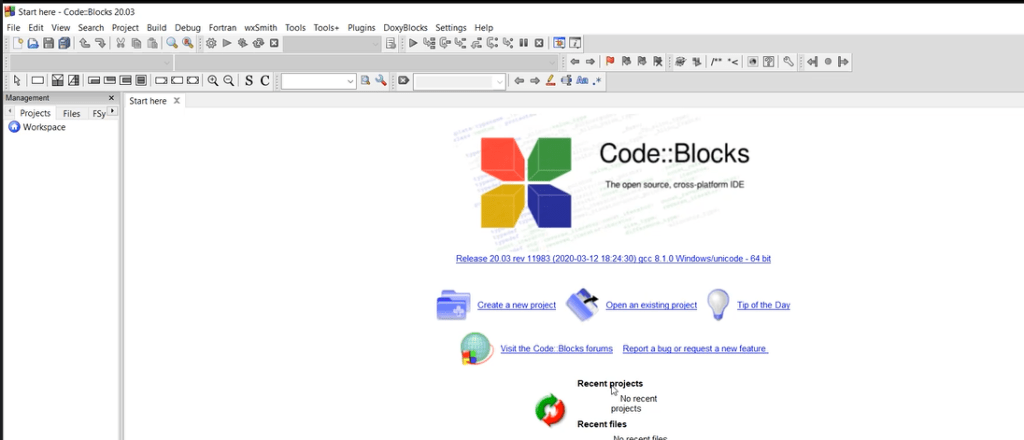The height and width of the screenshot is (440, 1024).
Task: Open the incremental search dropdown field
Action: [x=459, y=80]
